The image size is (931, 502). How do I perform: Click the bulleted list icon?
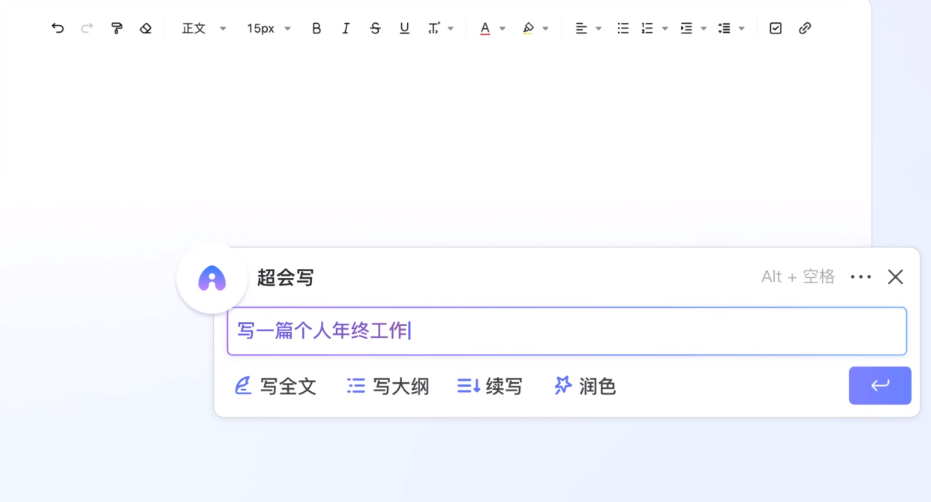click(623, 29)
